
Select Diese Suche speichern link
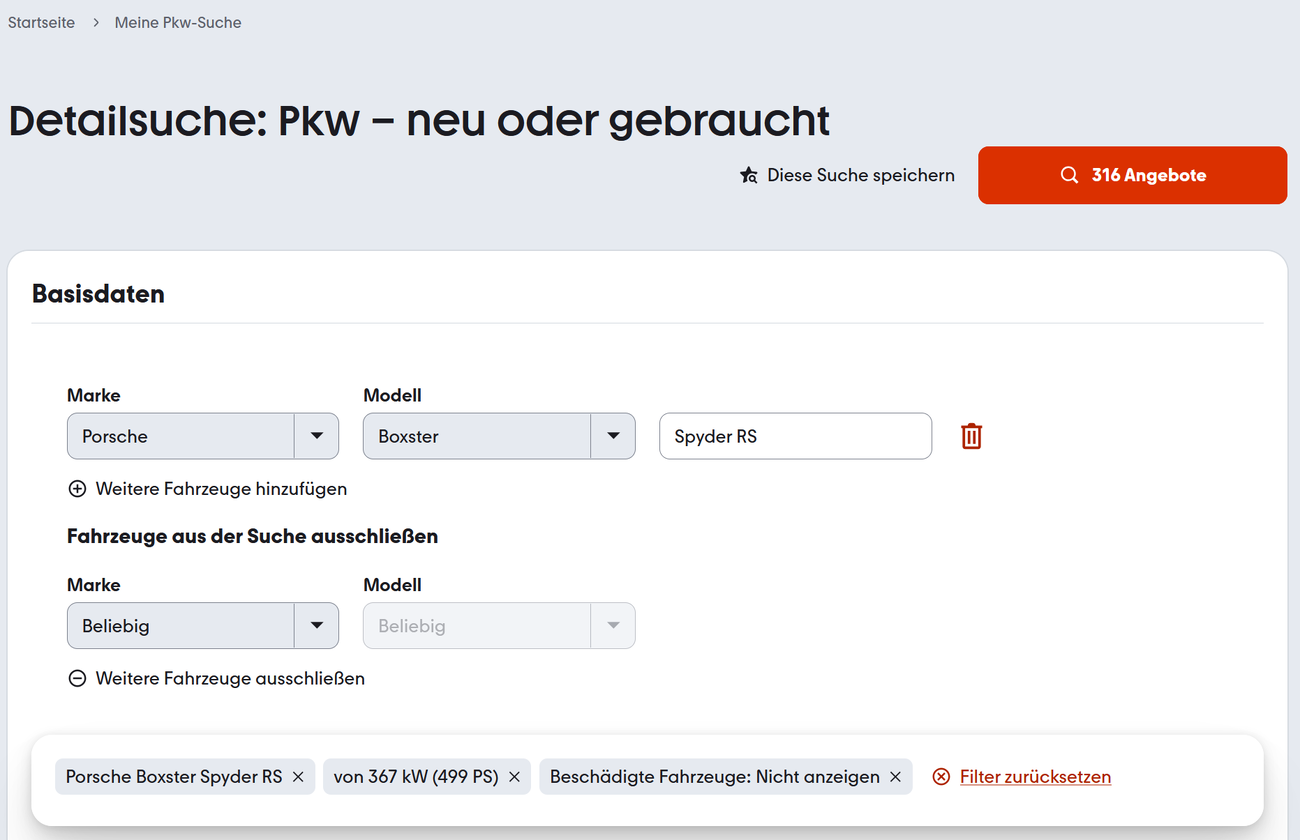[x=861, y=176]
